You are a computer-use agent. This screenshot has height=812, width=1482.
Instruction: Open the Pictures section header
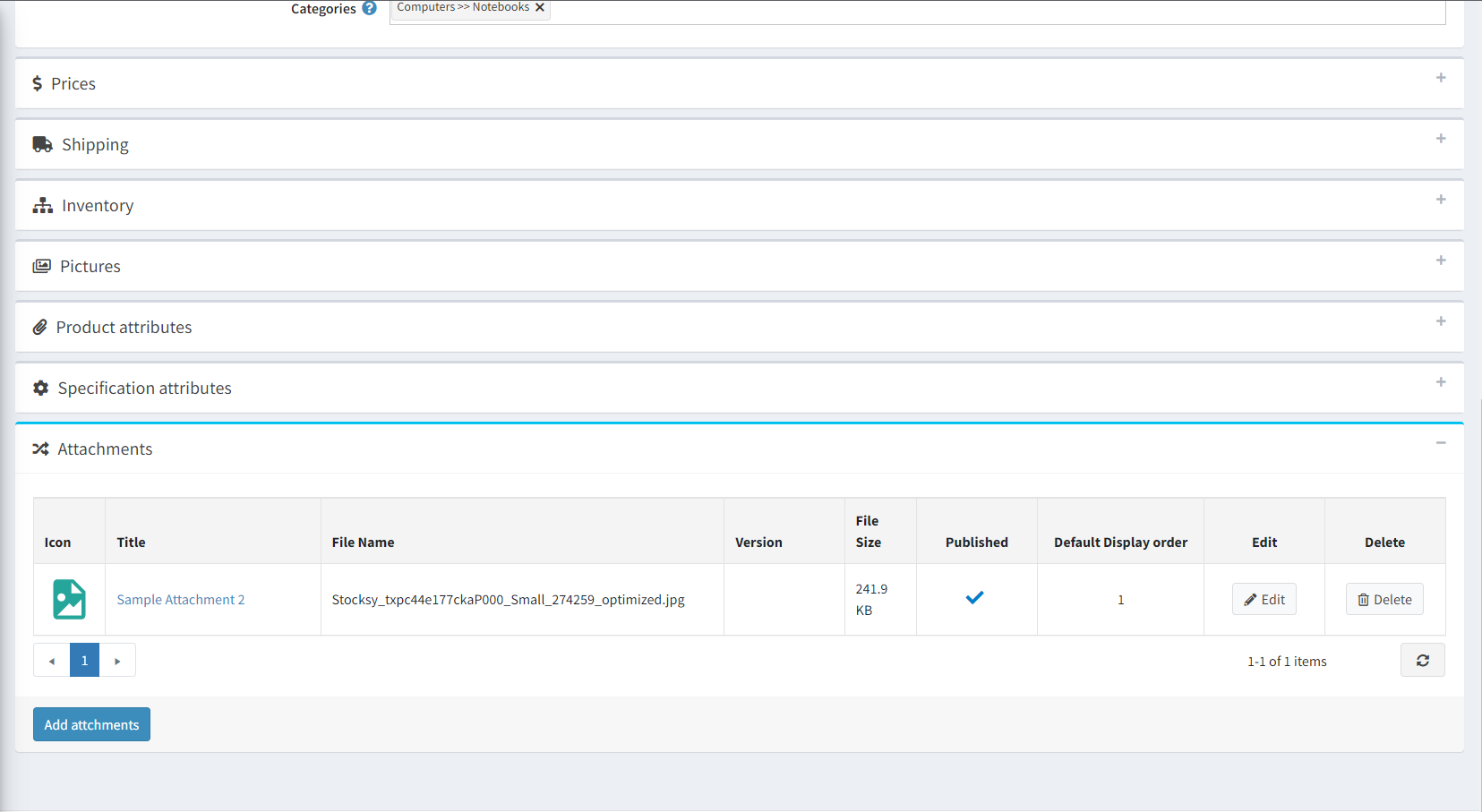pyautogui.click(x=740, y=266)
